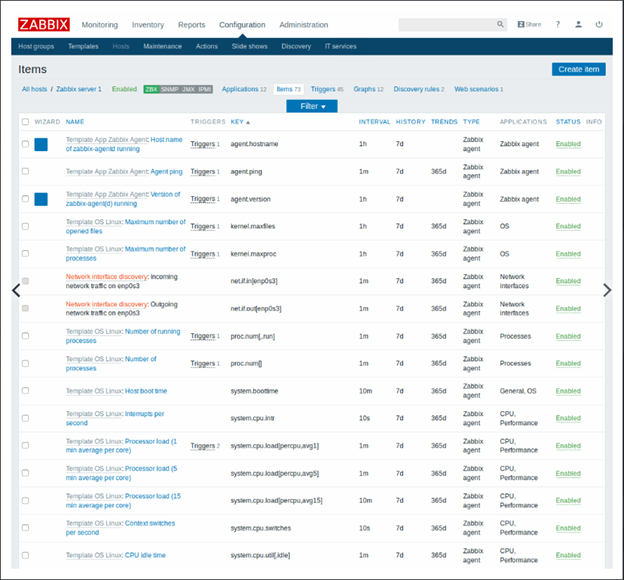Open the help question mark icon
Screen dimensions: 624x580
coord(558,24)
